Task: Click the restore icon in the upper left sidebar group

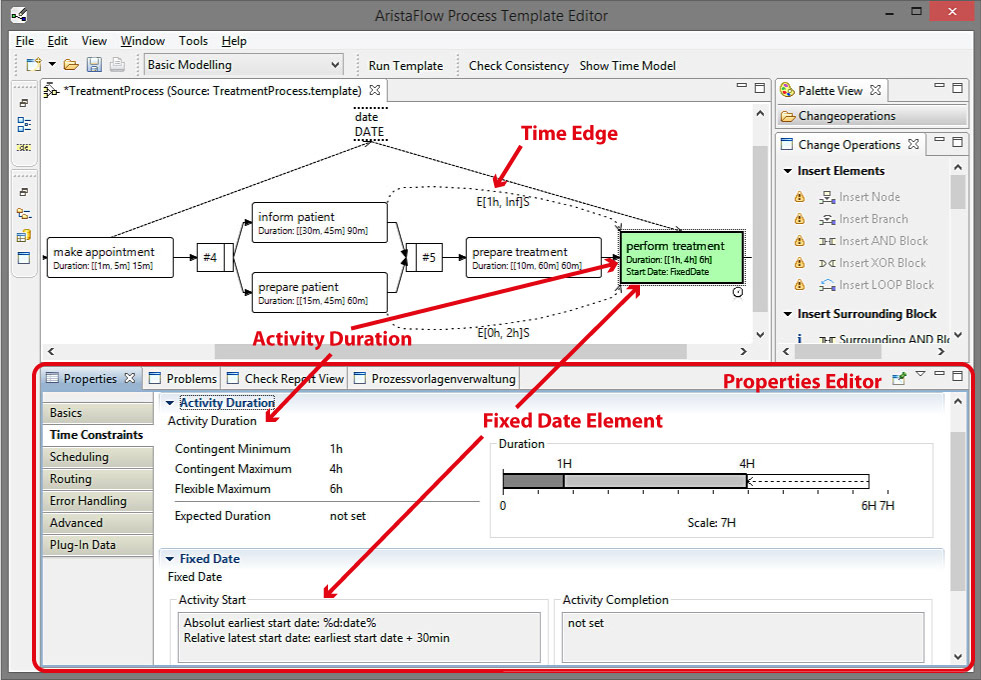Action: tap(24, 103)
